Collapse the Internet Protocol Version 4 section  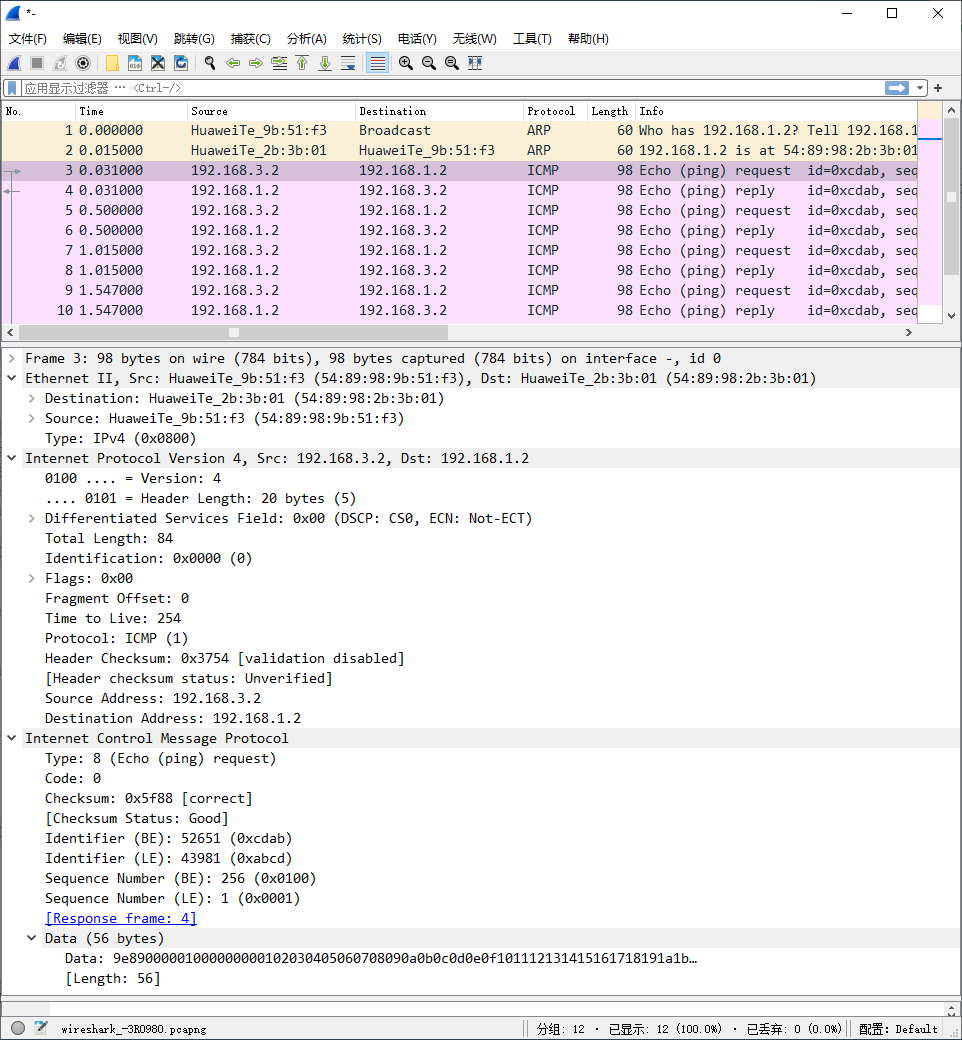(11, 458)
